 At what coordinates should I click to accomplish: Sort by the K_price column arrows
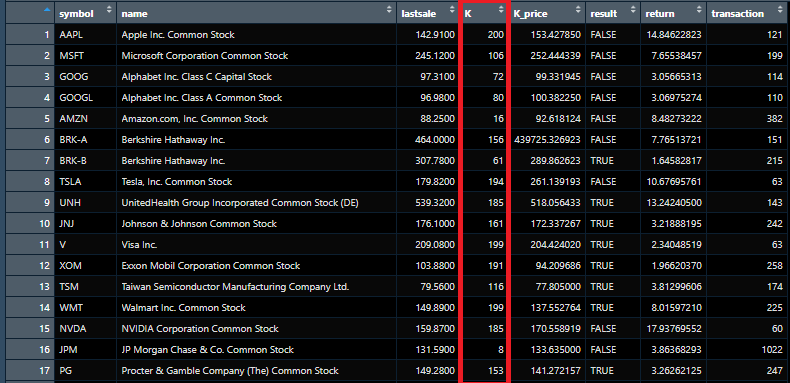[x=578, y=9]
